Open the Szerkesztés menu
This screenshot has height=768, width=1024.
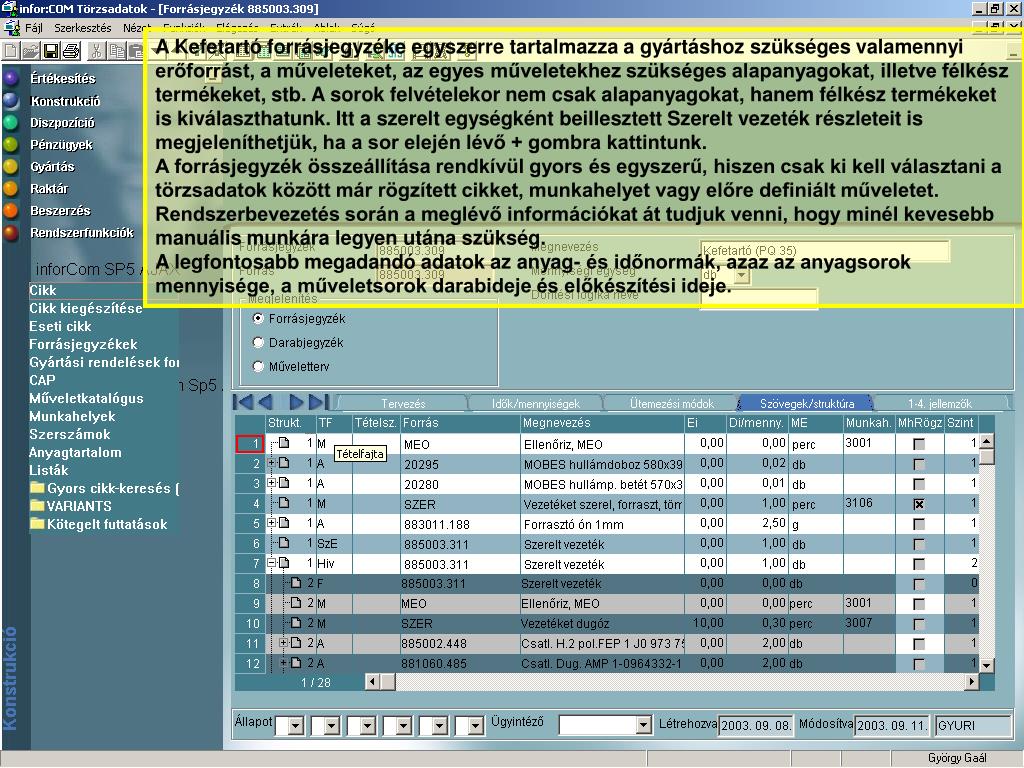point(83,28)
